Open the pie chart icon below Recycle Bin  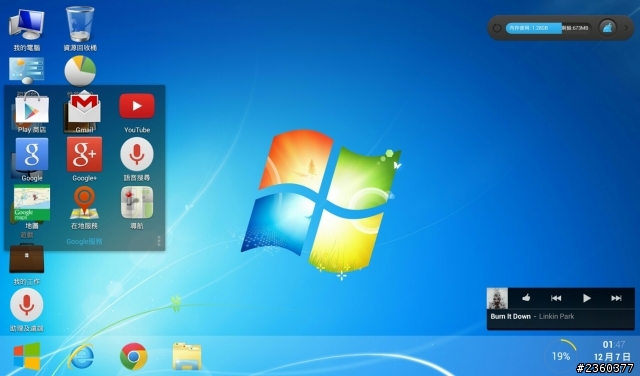pyautogui.click(x=80, y=71)
